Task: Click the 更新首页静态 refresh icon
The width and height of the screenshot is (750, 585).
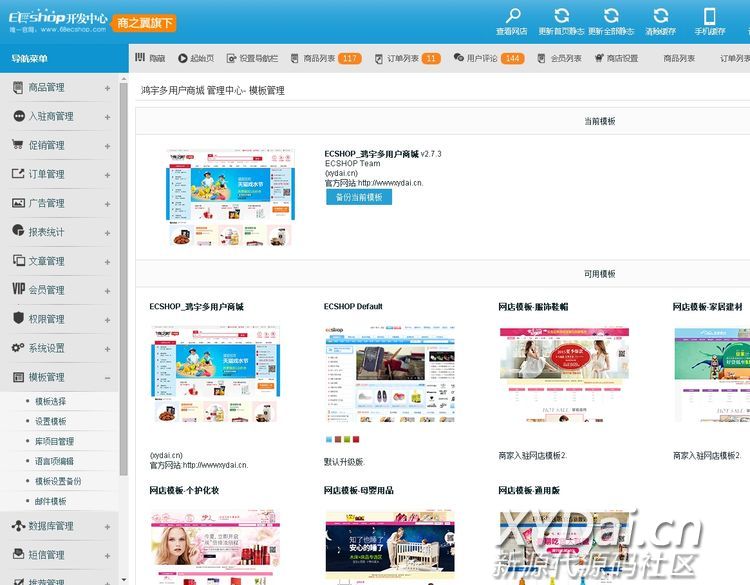Action: point(562,15)
